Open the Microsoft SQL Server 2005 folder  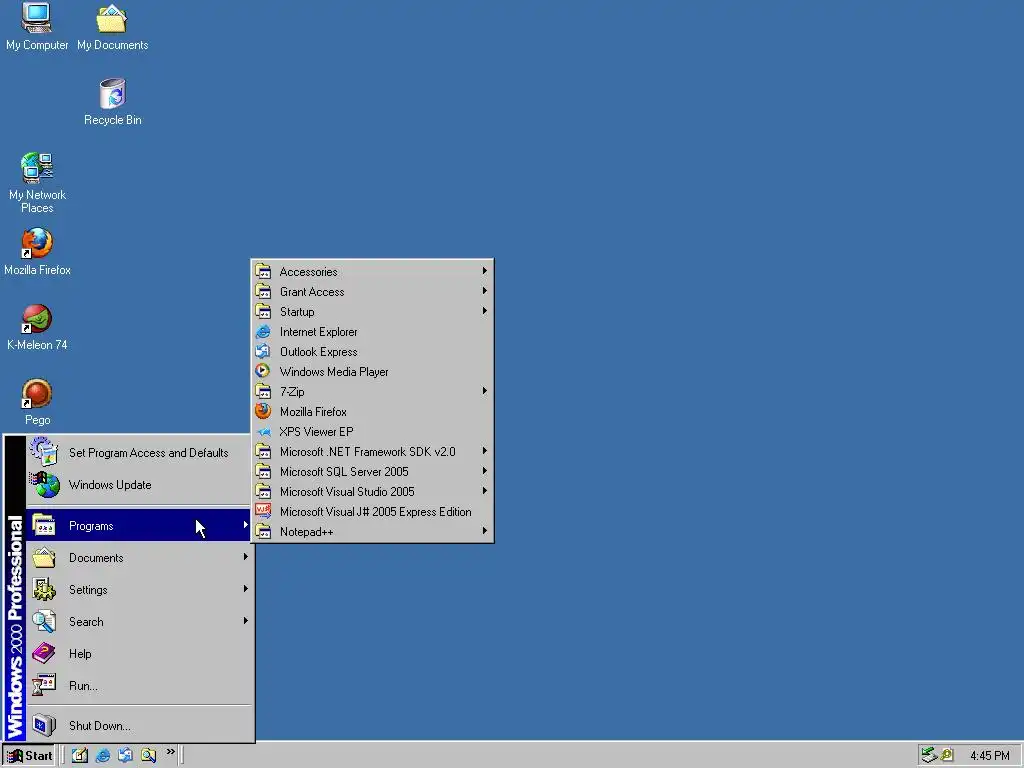tap(372, 472)
